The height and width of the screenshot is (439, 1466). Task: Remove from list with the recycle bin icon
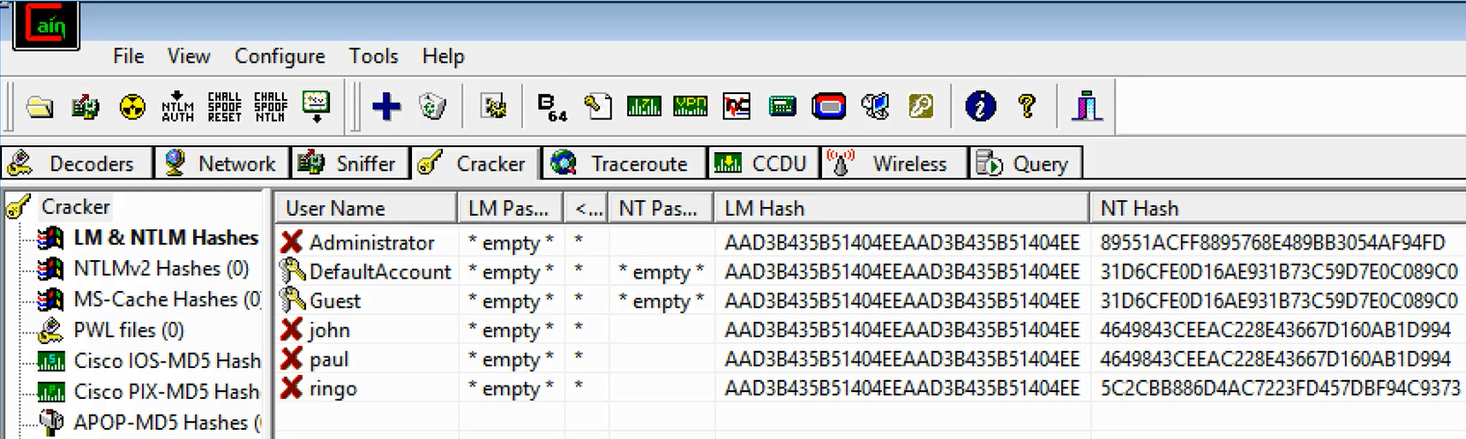coord(432,106)
